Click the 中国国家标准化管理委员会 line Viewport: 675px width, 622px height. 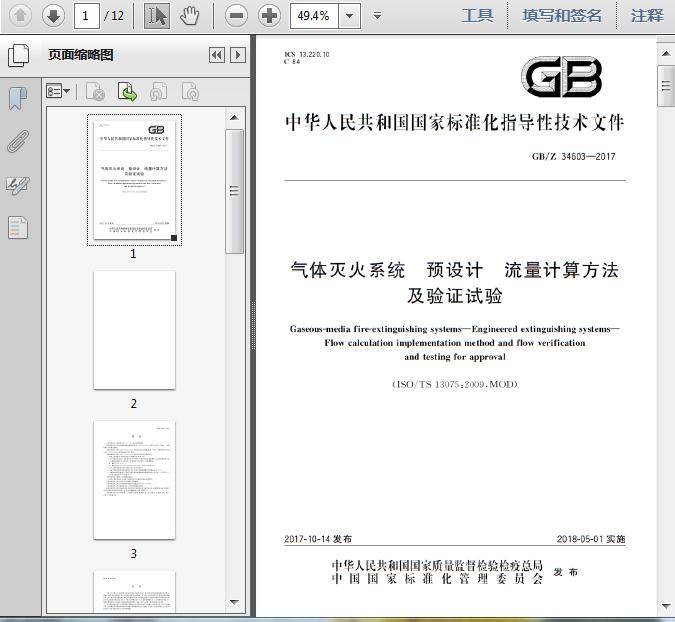[437, 579]
